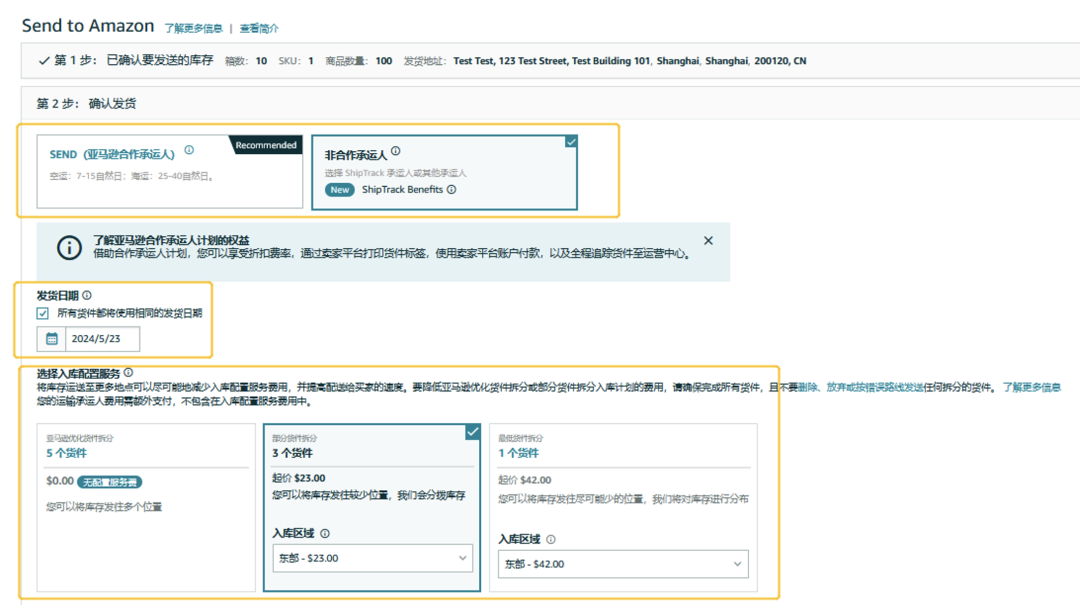Image resolution: width=1080 pixels, height=612 pixels.
Task: Select SEND 亚马逊合作承运人 carrier option
Action: tap(169, 172)
